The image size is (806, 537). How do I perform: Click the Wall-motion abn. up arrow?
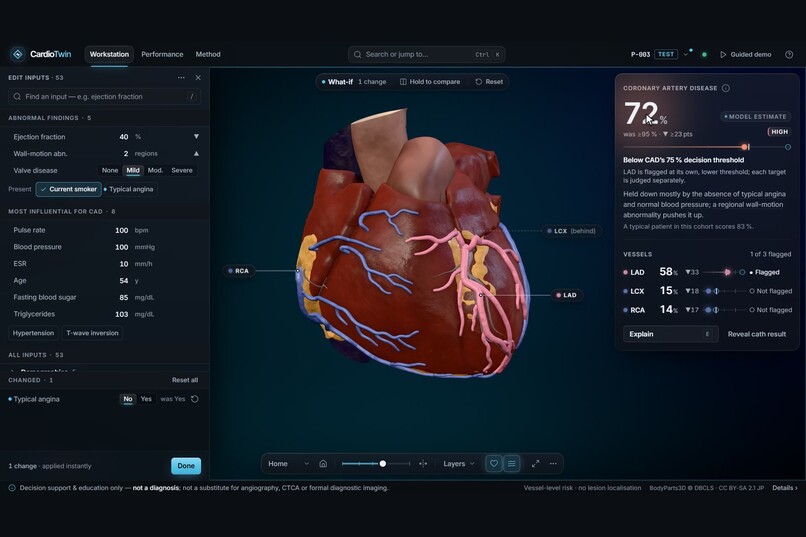(x=196, y=154)
